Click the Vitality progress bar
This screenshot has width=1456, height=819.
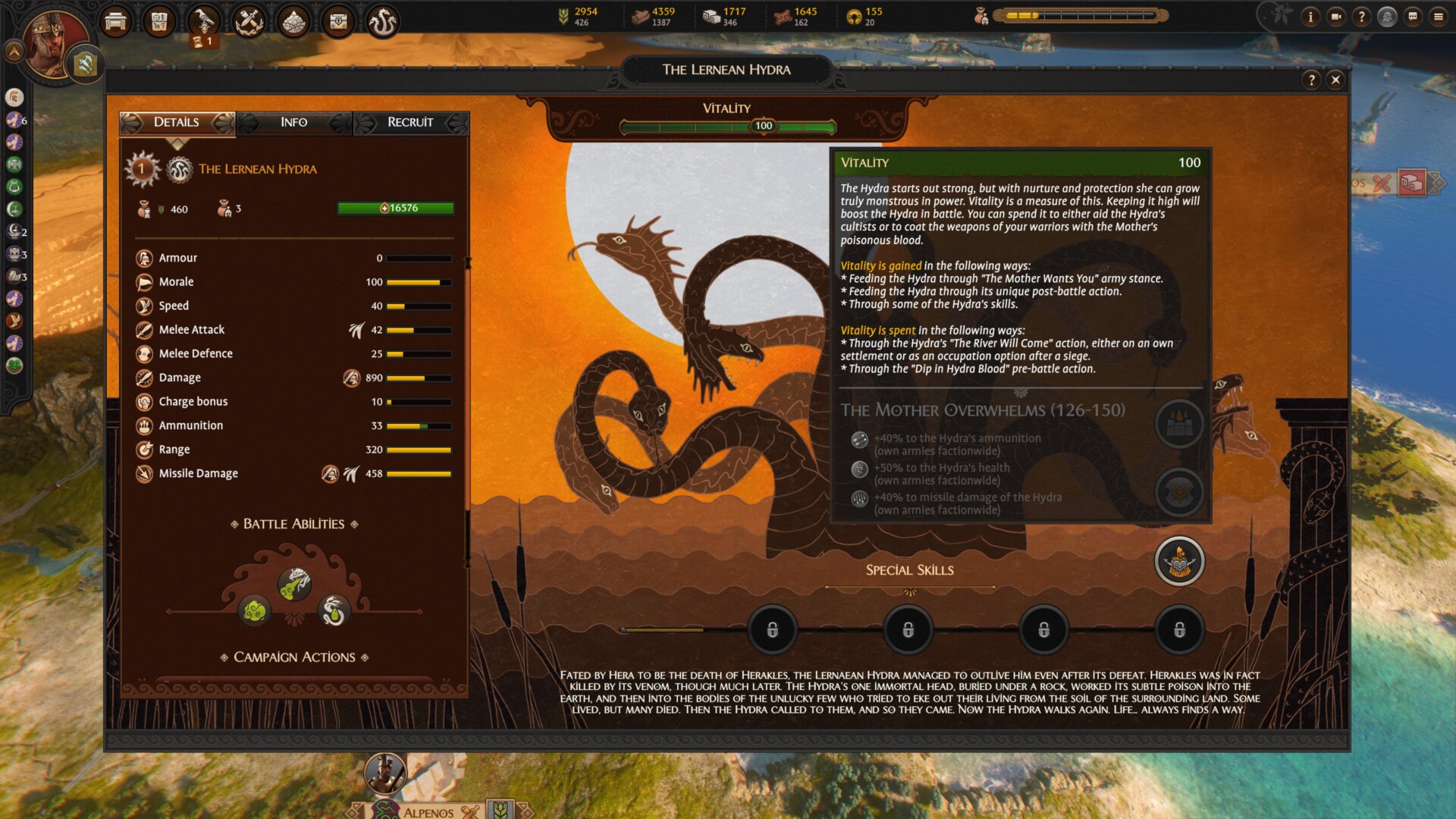click(x=726, y=126)
